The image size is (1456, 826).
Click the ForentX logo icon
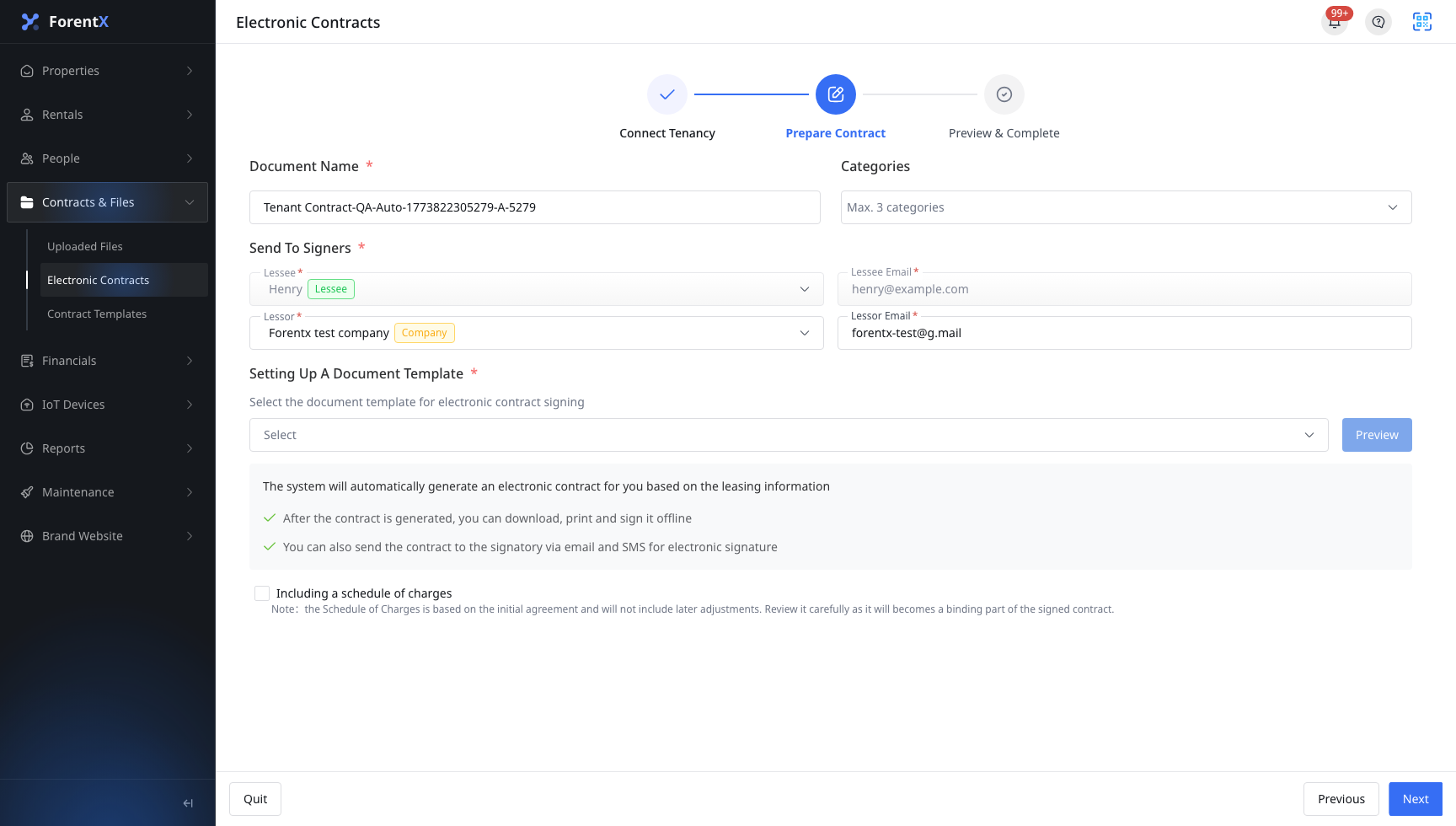30,22
